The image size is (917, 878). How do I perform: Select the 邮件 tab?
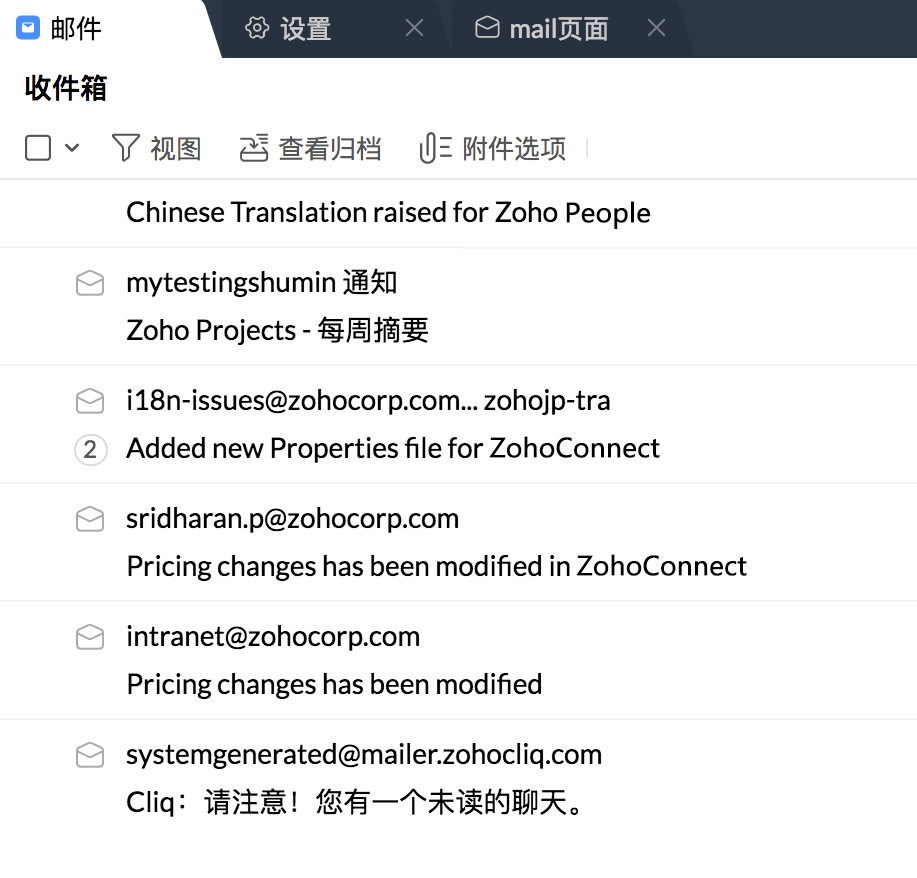[76, 29]
